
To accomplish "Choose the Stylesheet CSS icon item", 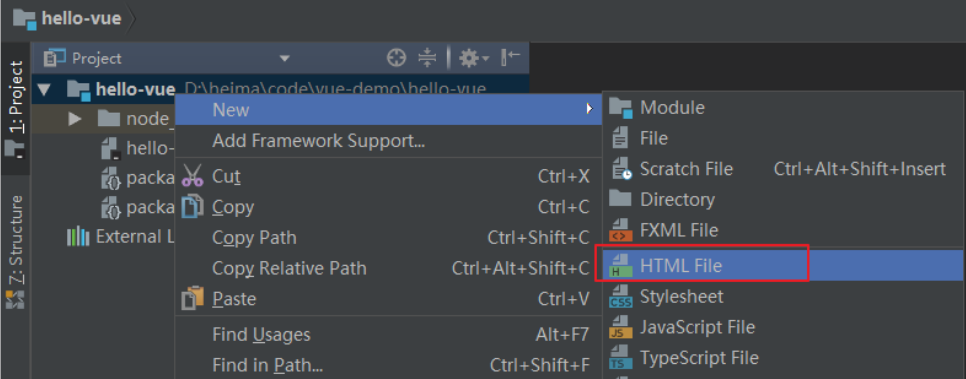I will 620,296.
